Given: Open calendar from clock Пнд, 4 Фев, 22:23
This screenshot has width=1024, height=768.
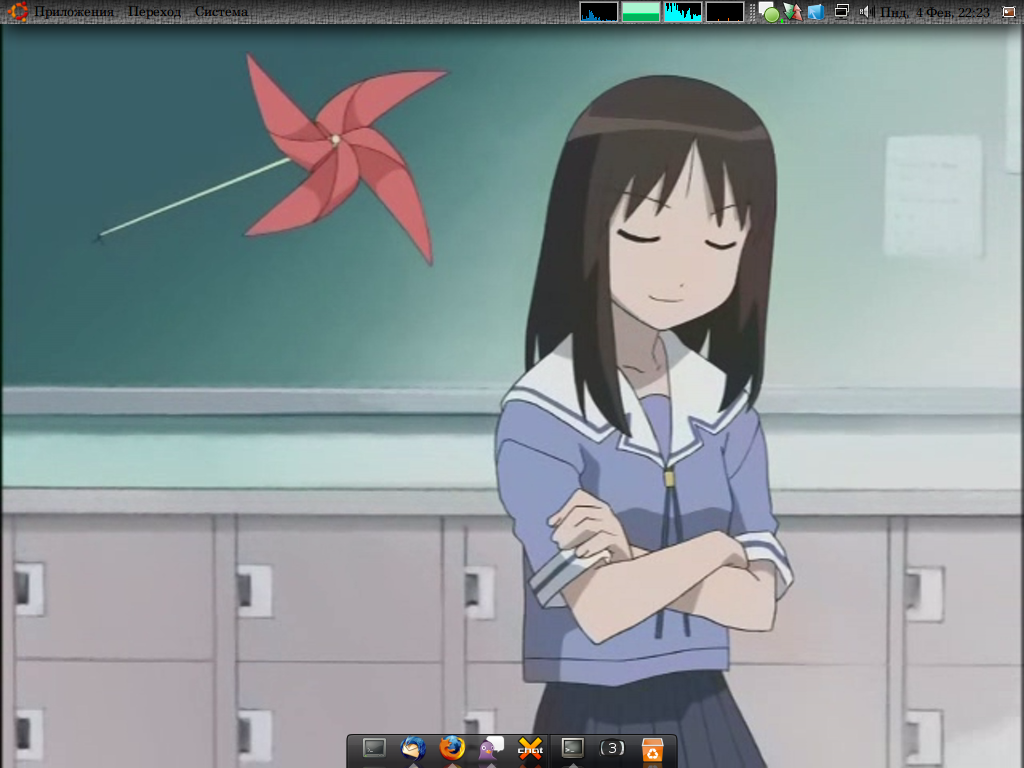Looking at the screenshot, I should coord(935,12).
